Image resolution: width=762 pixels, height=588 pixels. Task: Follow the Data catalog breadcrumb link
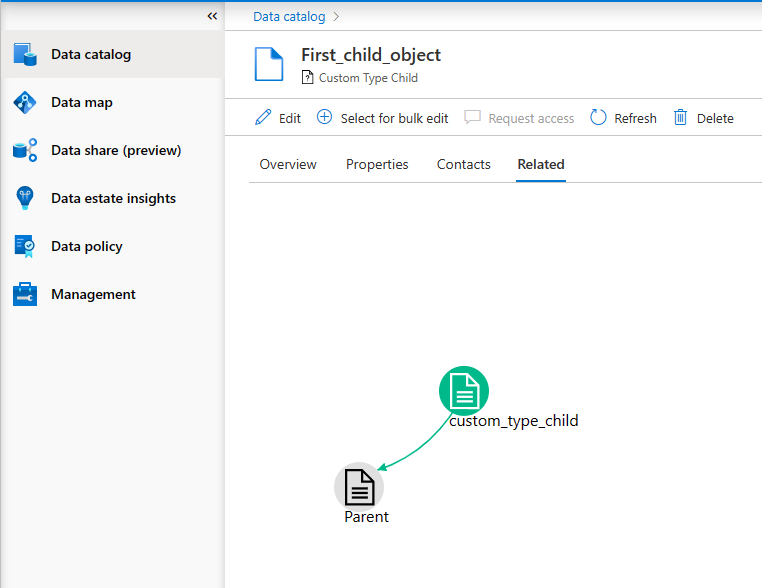(x=289, y=16)
